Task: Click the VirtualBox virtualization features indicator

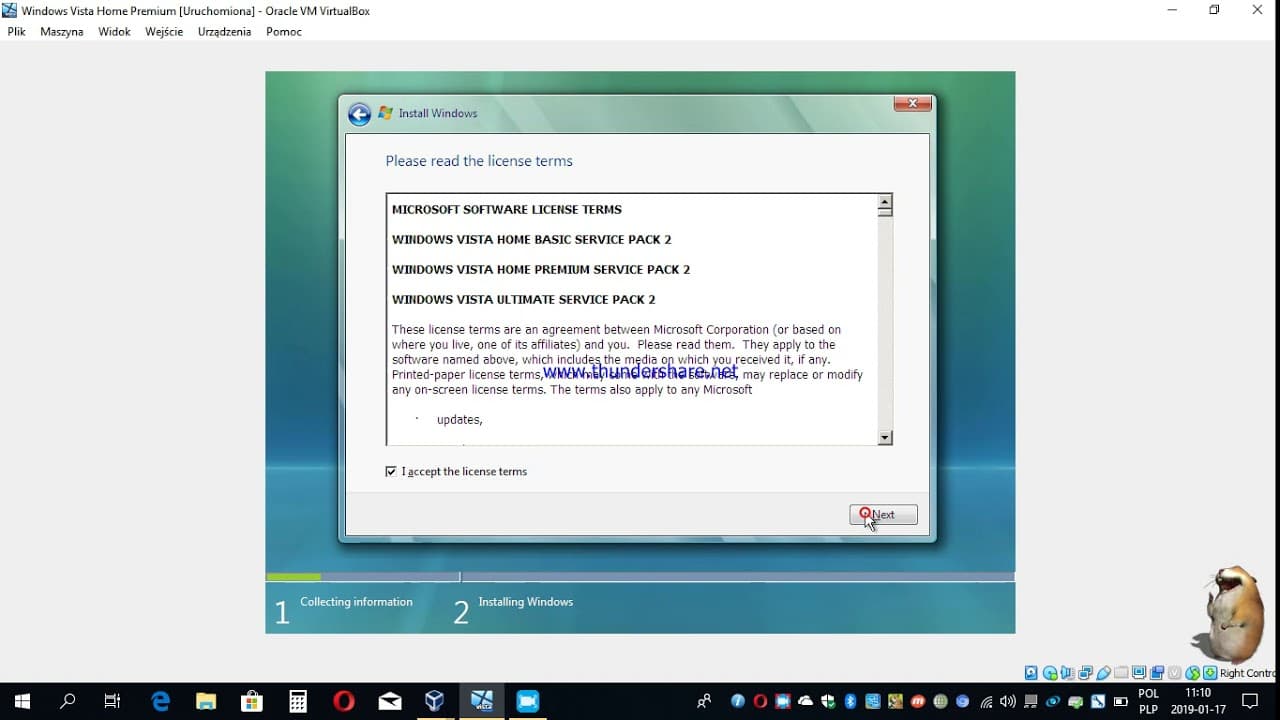Action: [1175, 673]
